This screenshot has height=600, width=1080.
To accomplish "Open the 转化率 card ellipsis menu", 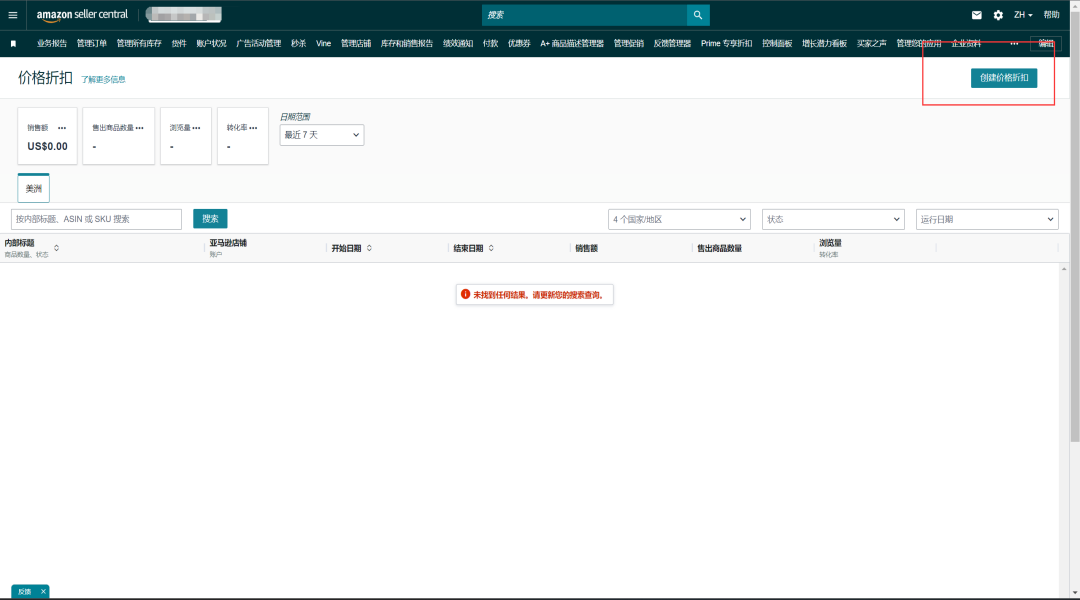I will coord(253,128).
